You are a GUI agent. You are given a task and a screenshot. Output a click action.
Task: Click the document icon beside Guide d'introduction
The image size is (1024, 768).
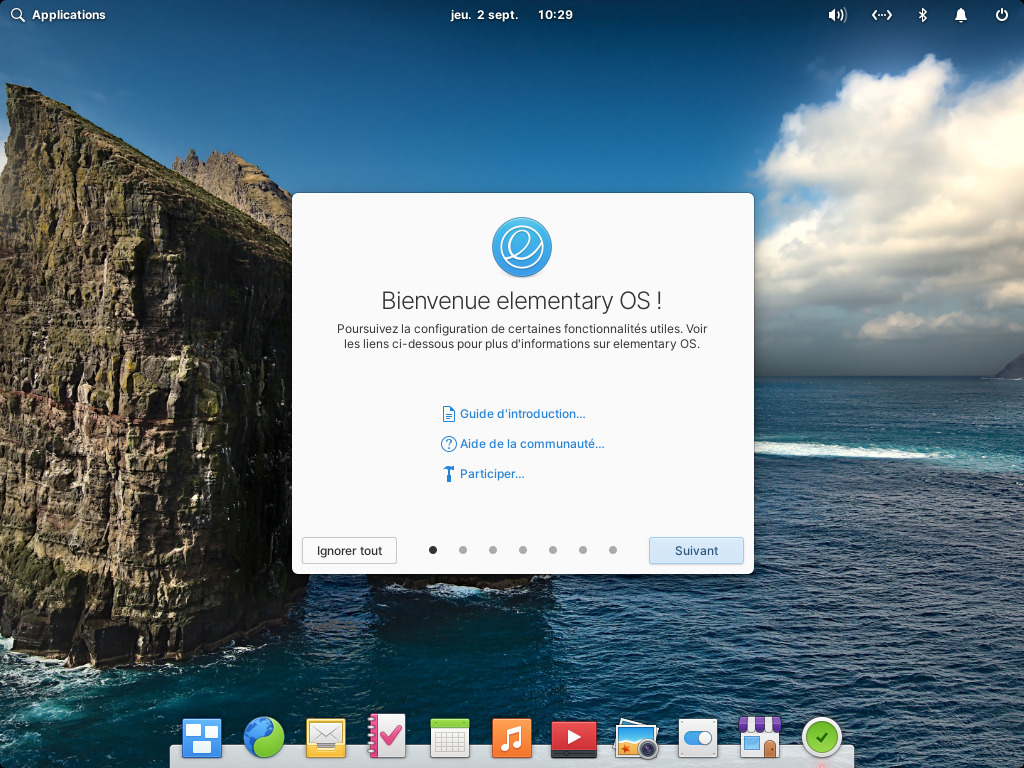(x=449, y=414)
